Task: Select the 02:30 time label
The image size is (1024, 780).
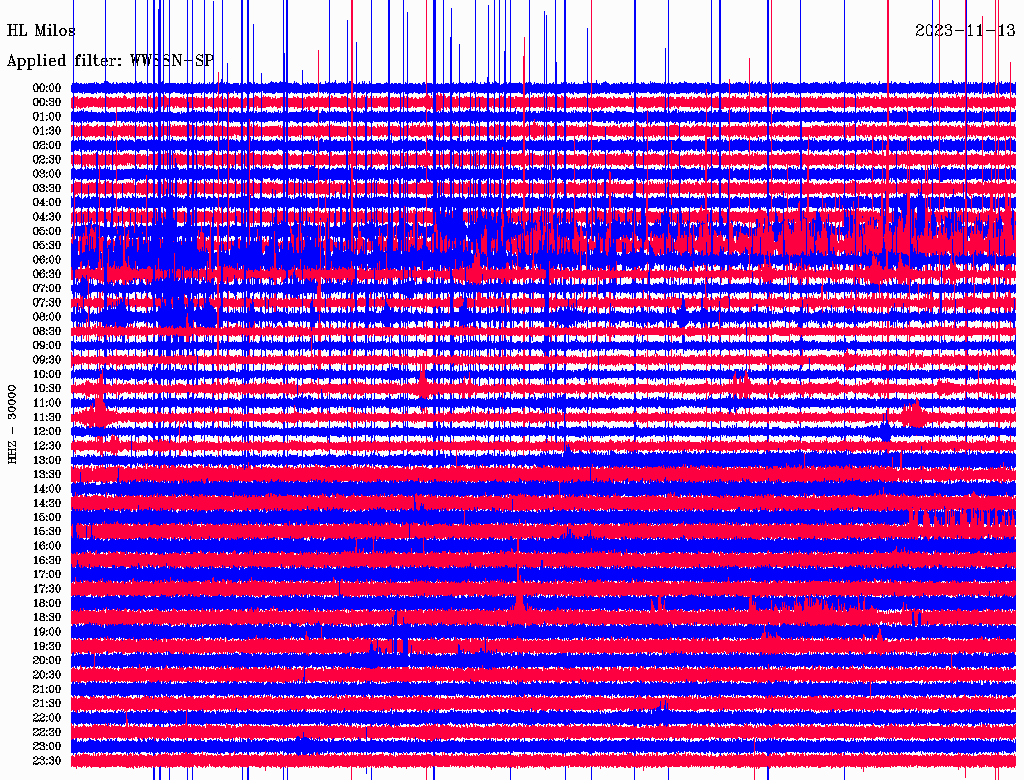Action: (x=47, y=159)
